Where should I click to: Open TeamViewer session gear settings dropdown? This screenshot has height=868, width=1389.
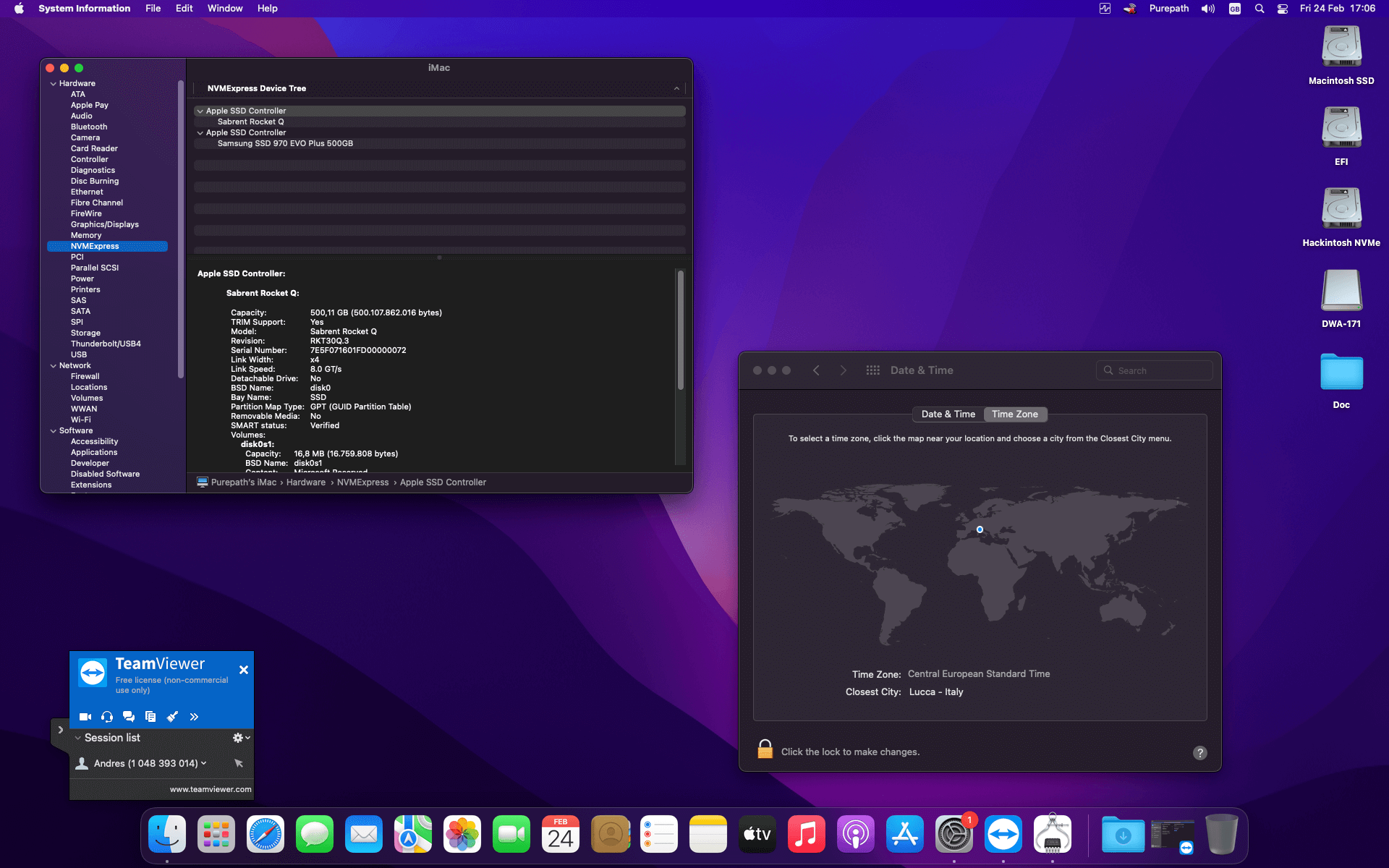[241, 738]
